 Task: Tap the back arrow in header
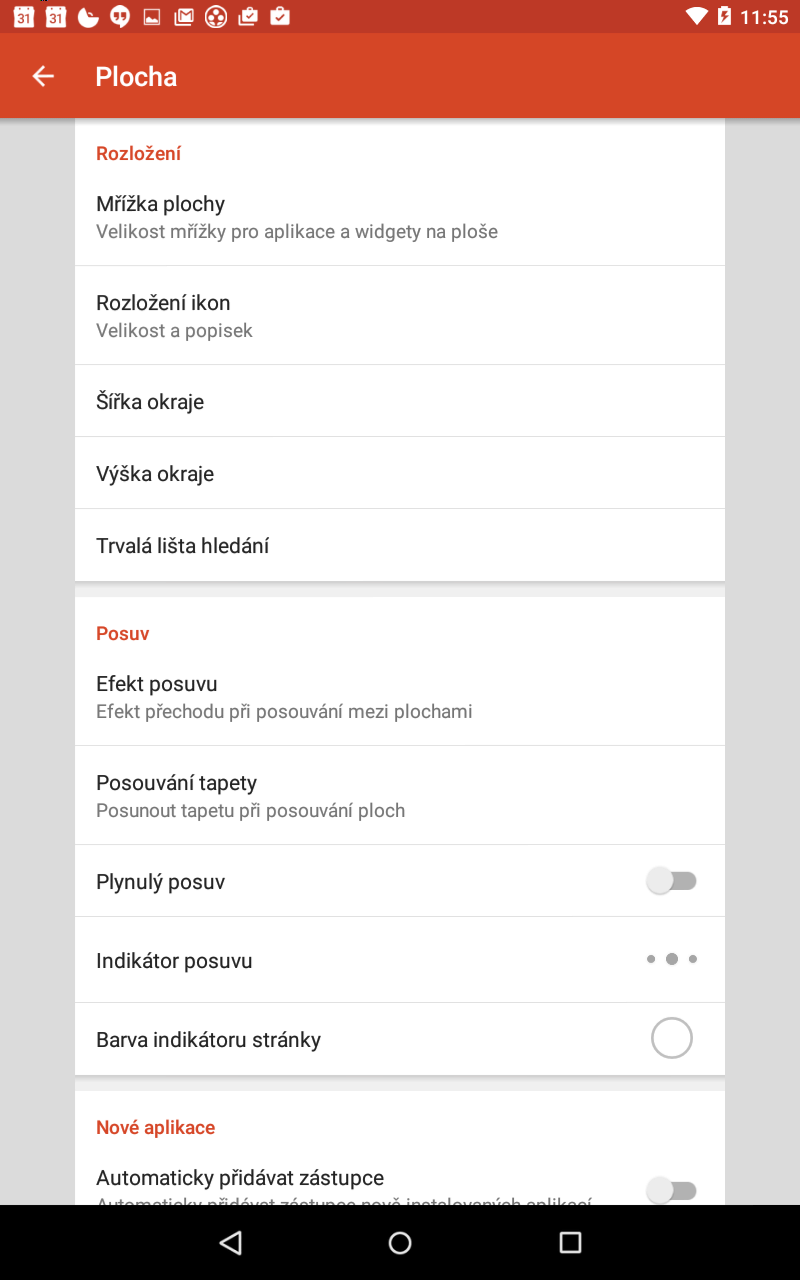pos(43,76)
